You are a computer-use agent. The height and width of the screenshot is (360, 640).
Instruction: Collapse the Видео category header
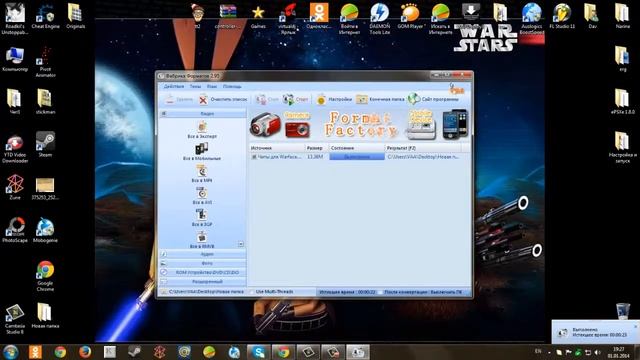(x=203, y=113)
